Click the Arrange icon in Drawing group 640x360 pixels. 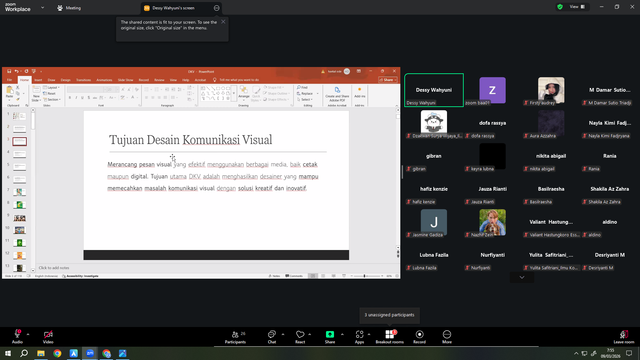244,93
